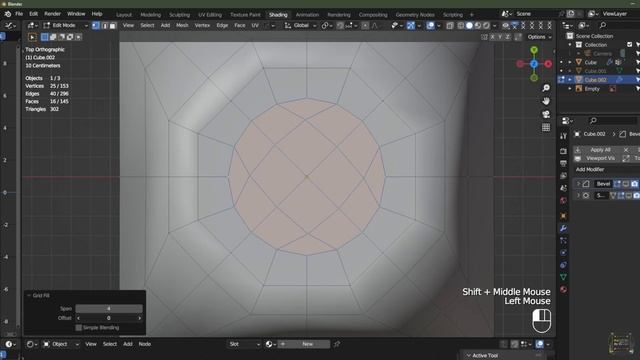640x360 pixels.
Task: Click the zoom magnifier viewport icon
Action: tap(546, 88)
